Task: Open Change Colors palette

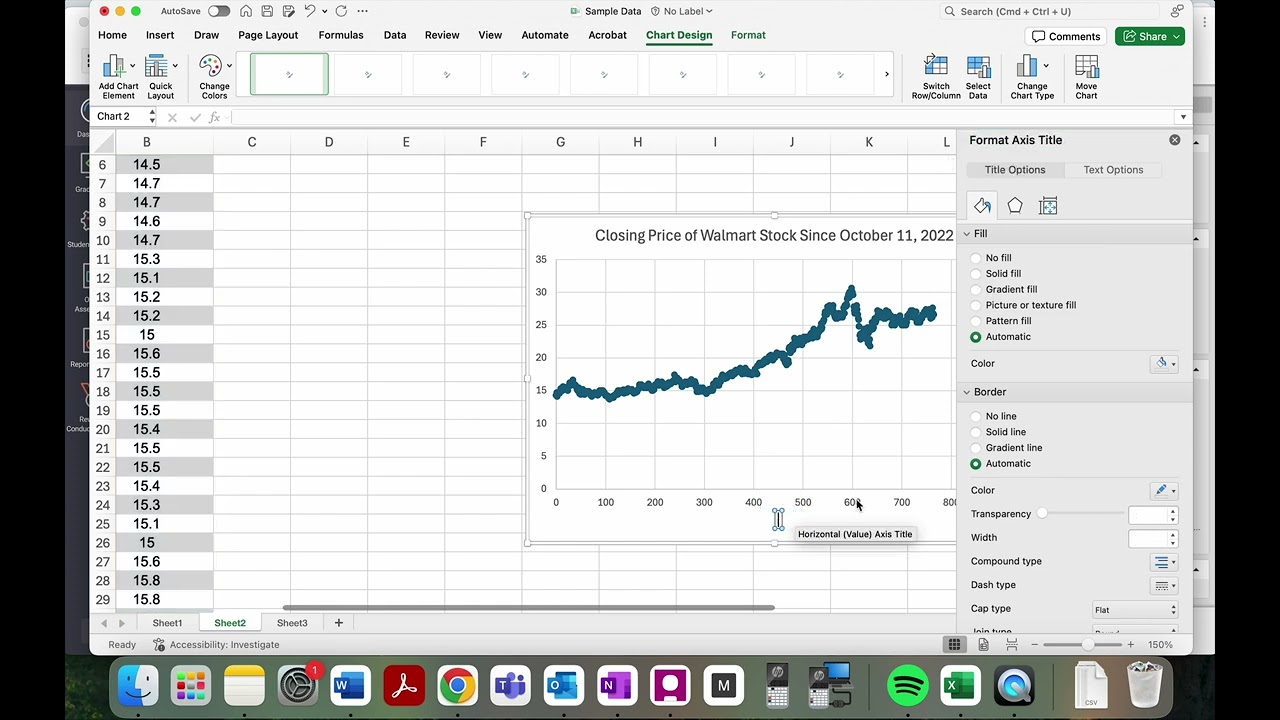Action: (x=214, y=77)
